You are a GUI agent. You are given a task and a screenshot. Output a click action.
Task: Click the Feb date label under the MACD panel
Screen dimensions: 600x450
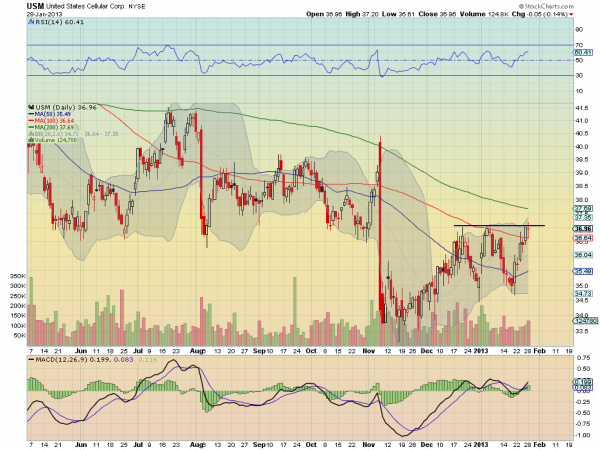point(539,445)
